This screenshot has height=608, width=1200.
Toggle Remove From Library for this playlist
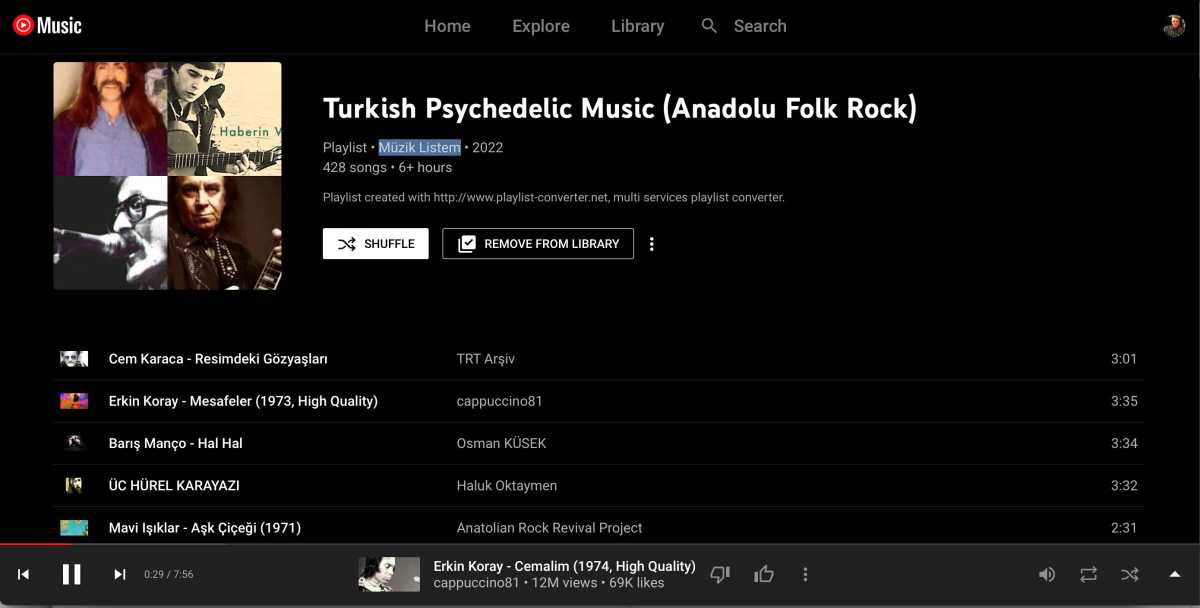coord(537,243)
